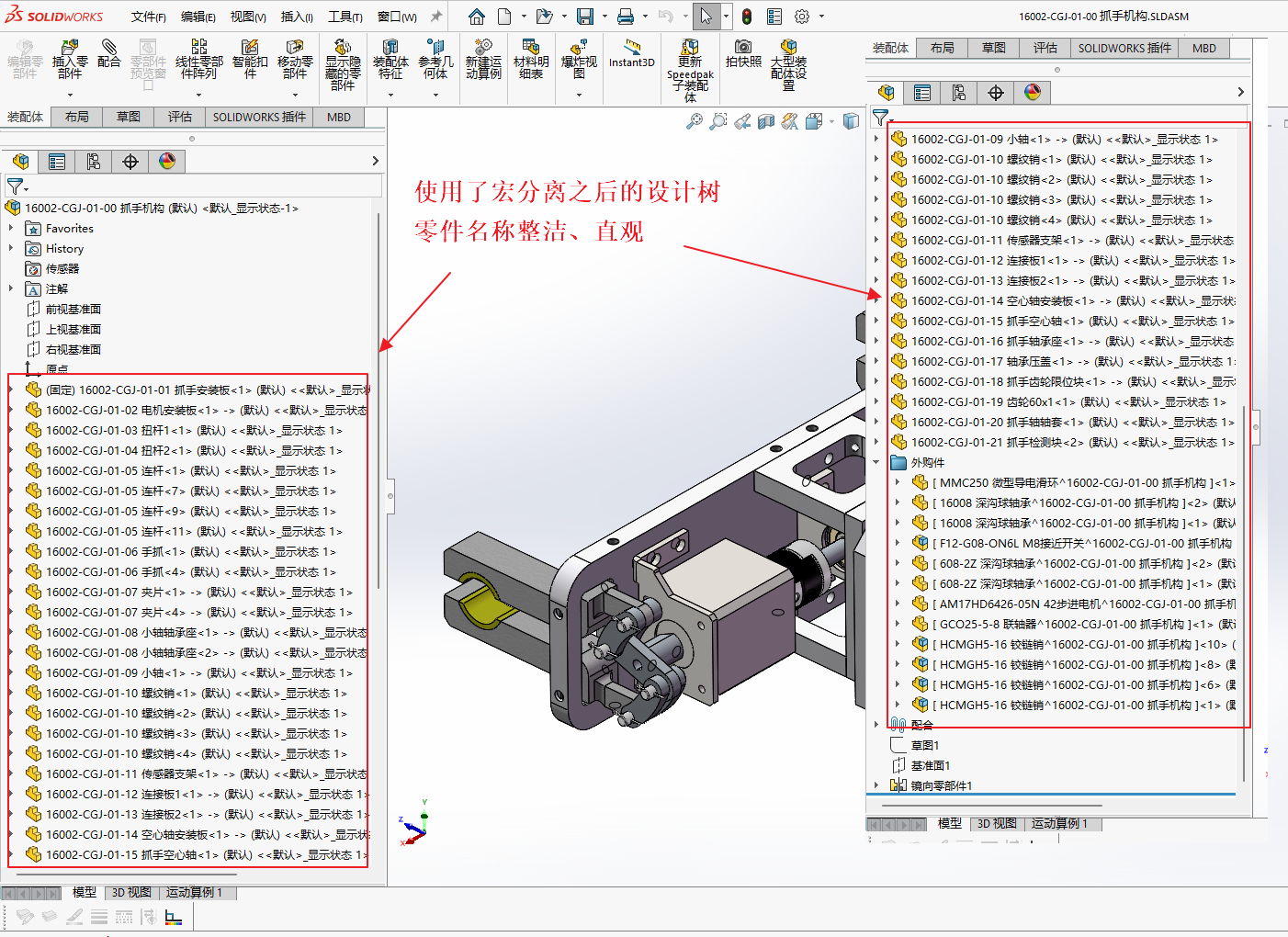This screenshot has height=937, width=1288.
Task: Click the 运动算例 1 tab at bottom left
Action: click(194, 893)
